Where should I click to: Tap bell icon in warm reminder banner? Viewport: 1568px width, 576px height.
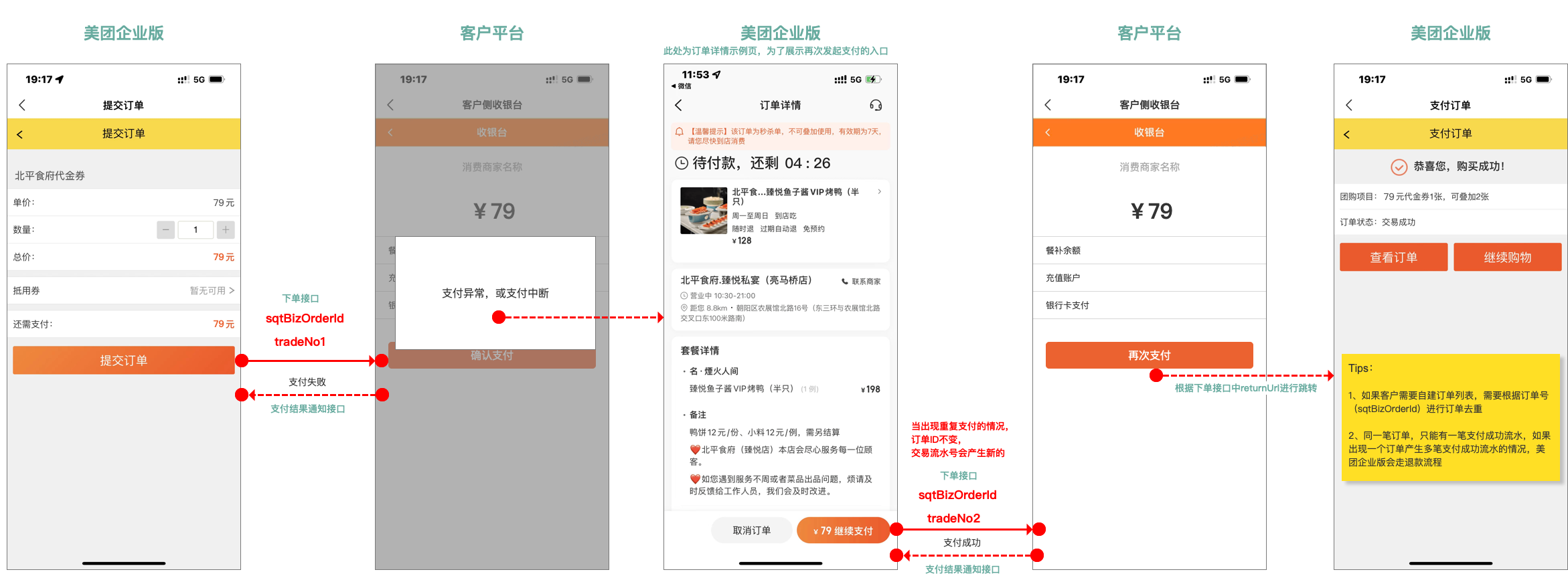679,132
